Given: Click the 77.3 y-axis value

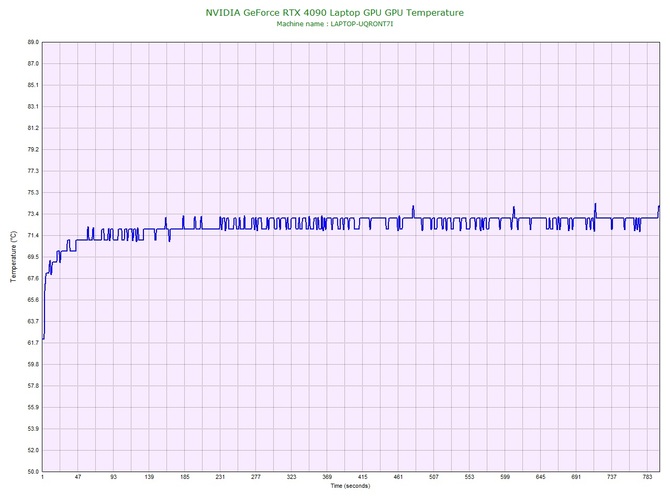Looking at the screenshot, I should tap(33, 171).
